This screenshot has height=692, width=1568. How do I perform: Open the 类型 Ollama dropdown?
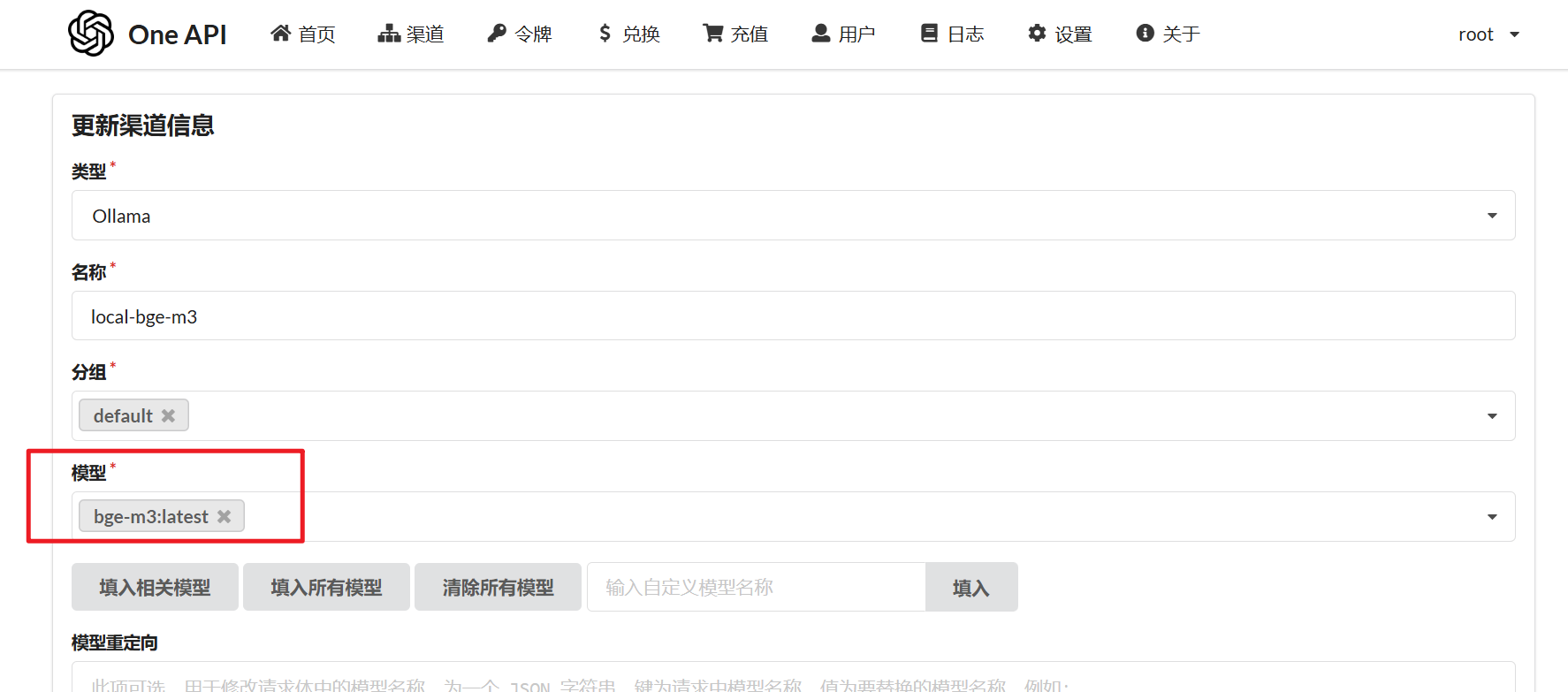pos(793,216)
